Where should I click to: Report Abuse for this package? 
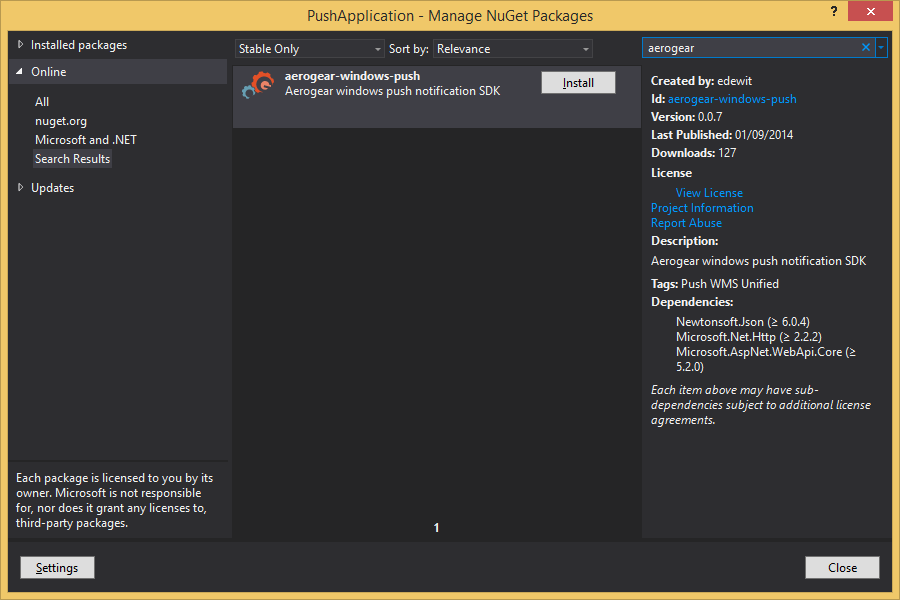(686, 222)
